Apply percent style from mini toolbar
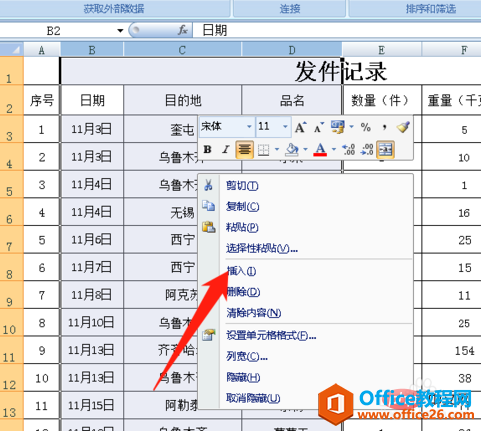Viewport: 481px width, 432px height. pos(366,127)
